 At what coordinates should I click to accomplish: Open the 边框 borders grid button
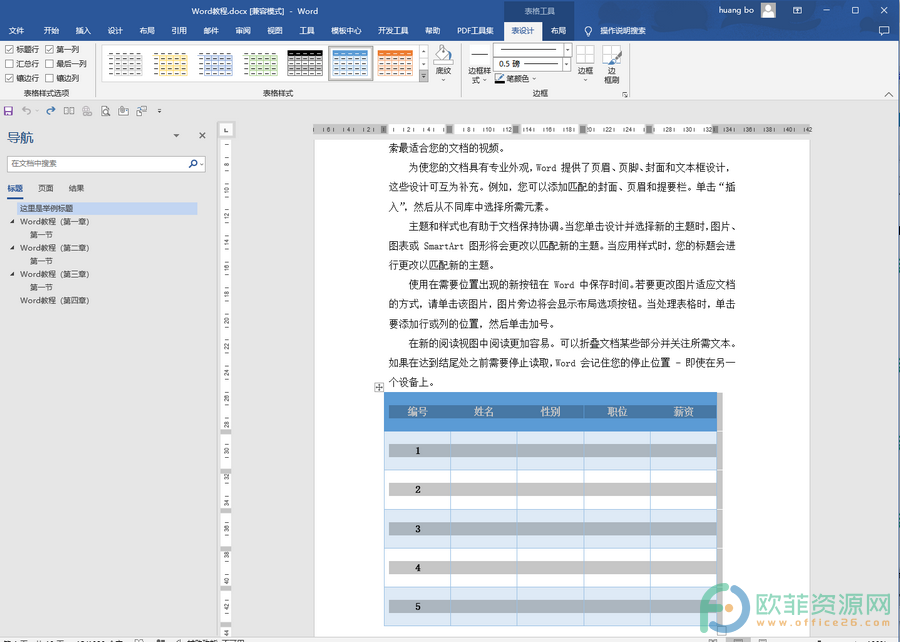[x=585, y=63]
